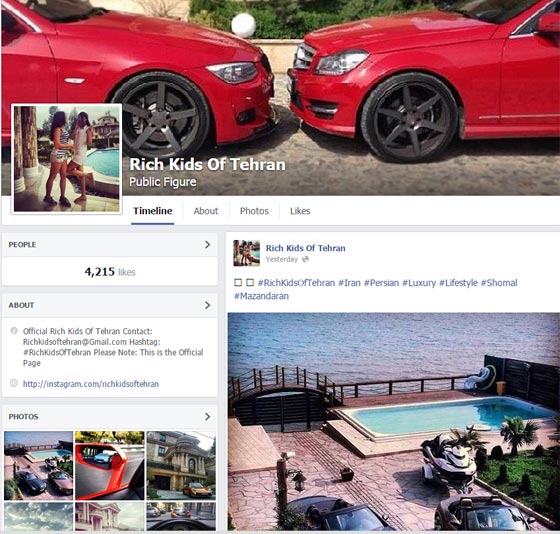This screenshot has width=560, height=534.
Task: Open the mansion building photo thumbnail
Action: (x=181, y=465)
